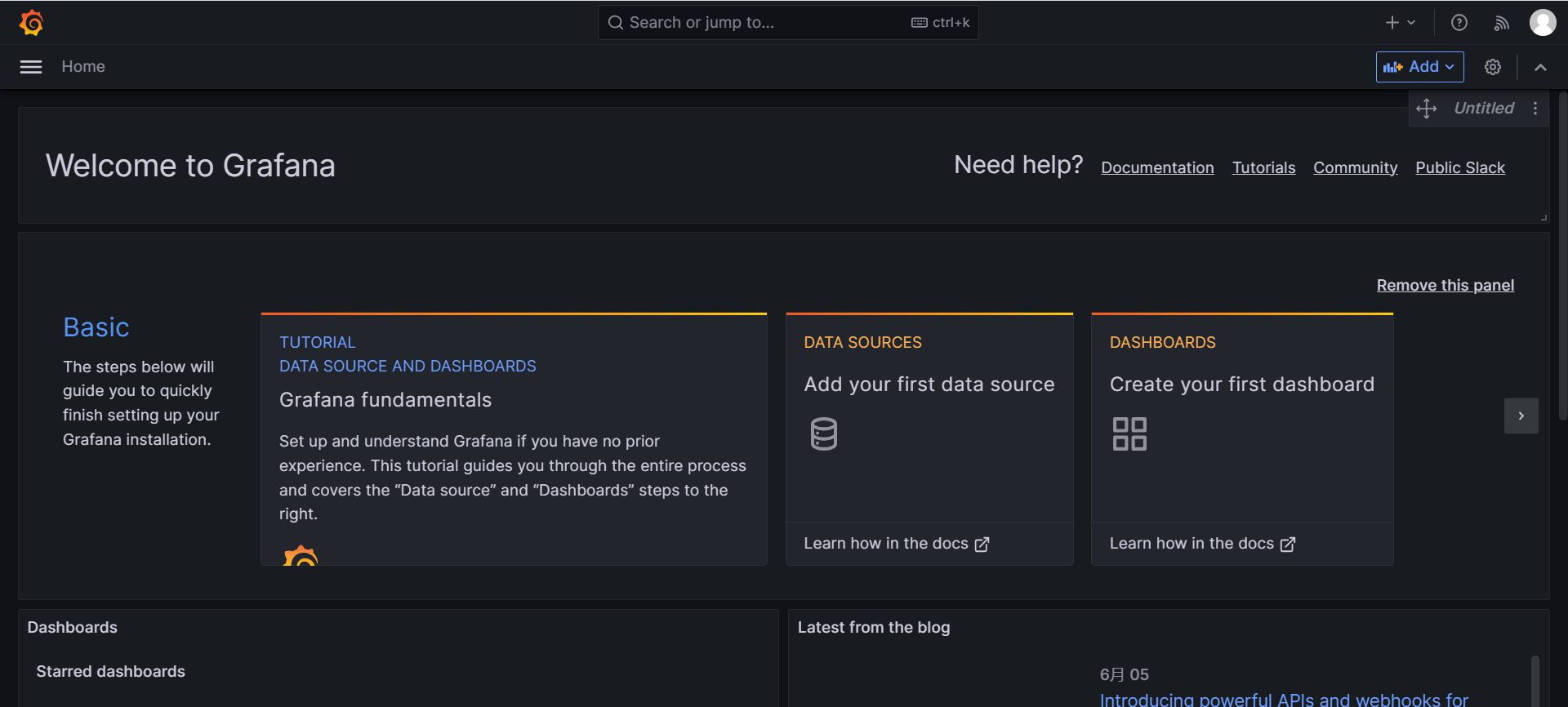Open the news RSS feed icon
Screen dimensions: 1568x707
click(1501, 23)
